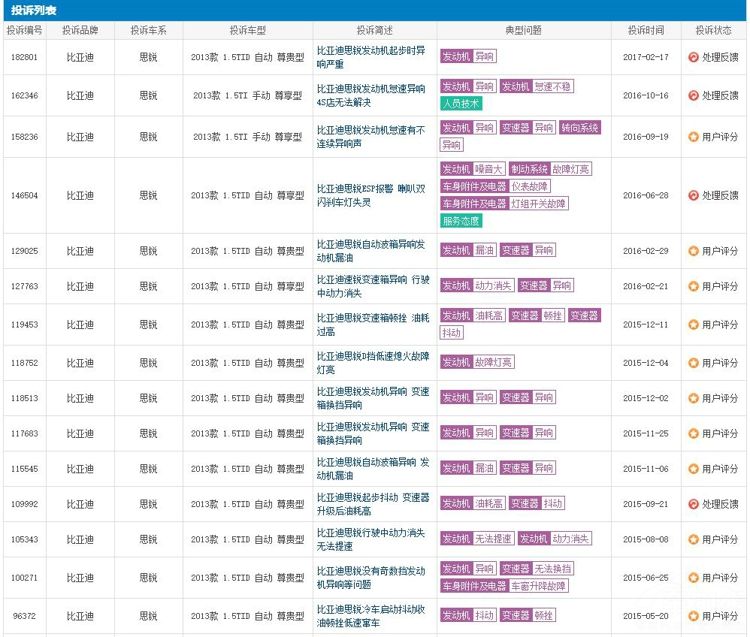This screenshot has width=750, height=637.
Task: Open complaint 比亚迪思锐冷车启动抖动收油顿挫低速窜车
Action: click(x=371, y=616)
